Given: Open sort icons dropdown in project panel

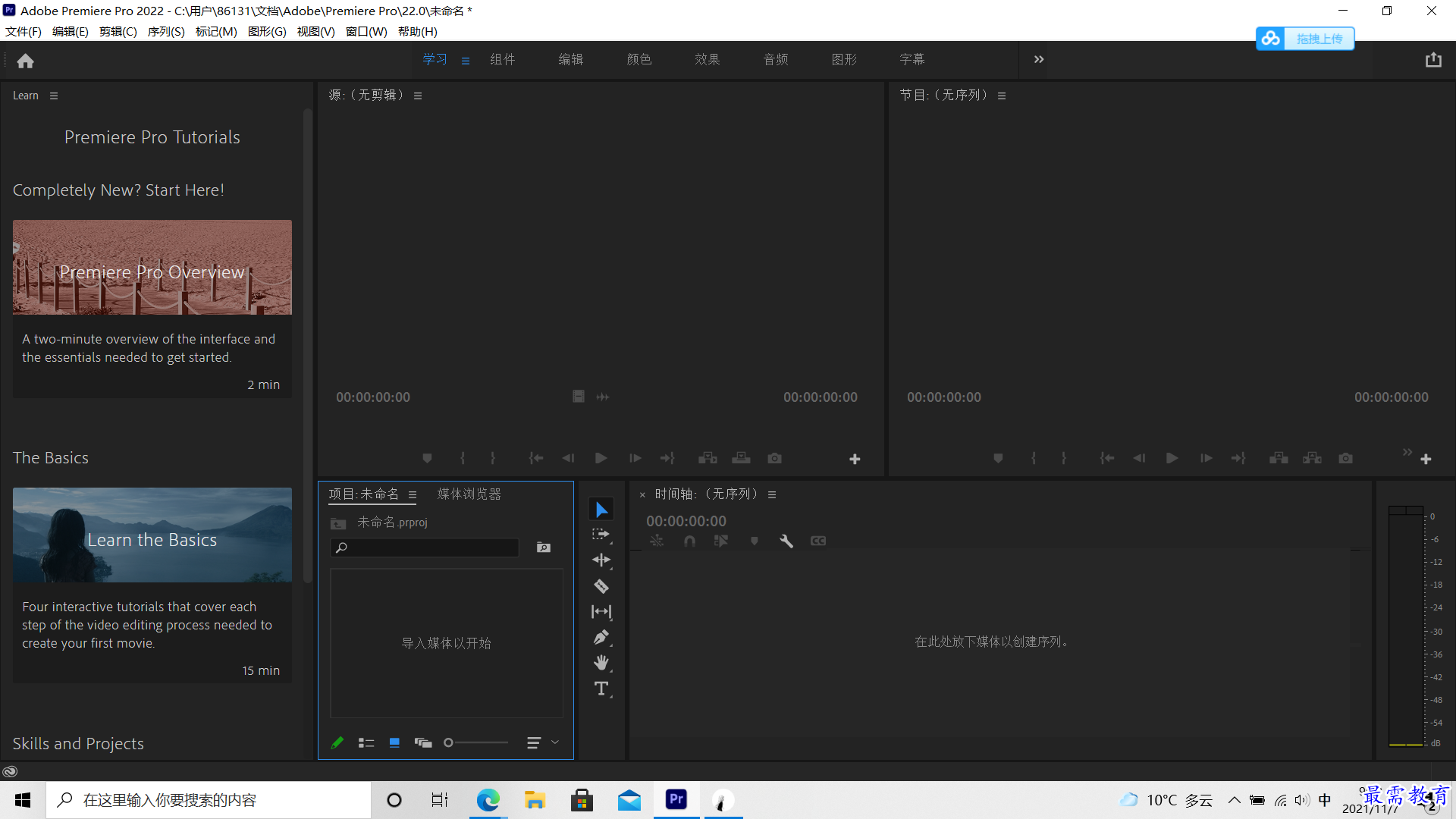Looking at the screenshot, I should pos(542,742).
